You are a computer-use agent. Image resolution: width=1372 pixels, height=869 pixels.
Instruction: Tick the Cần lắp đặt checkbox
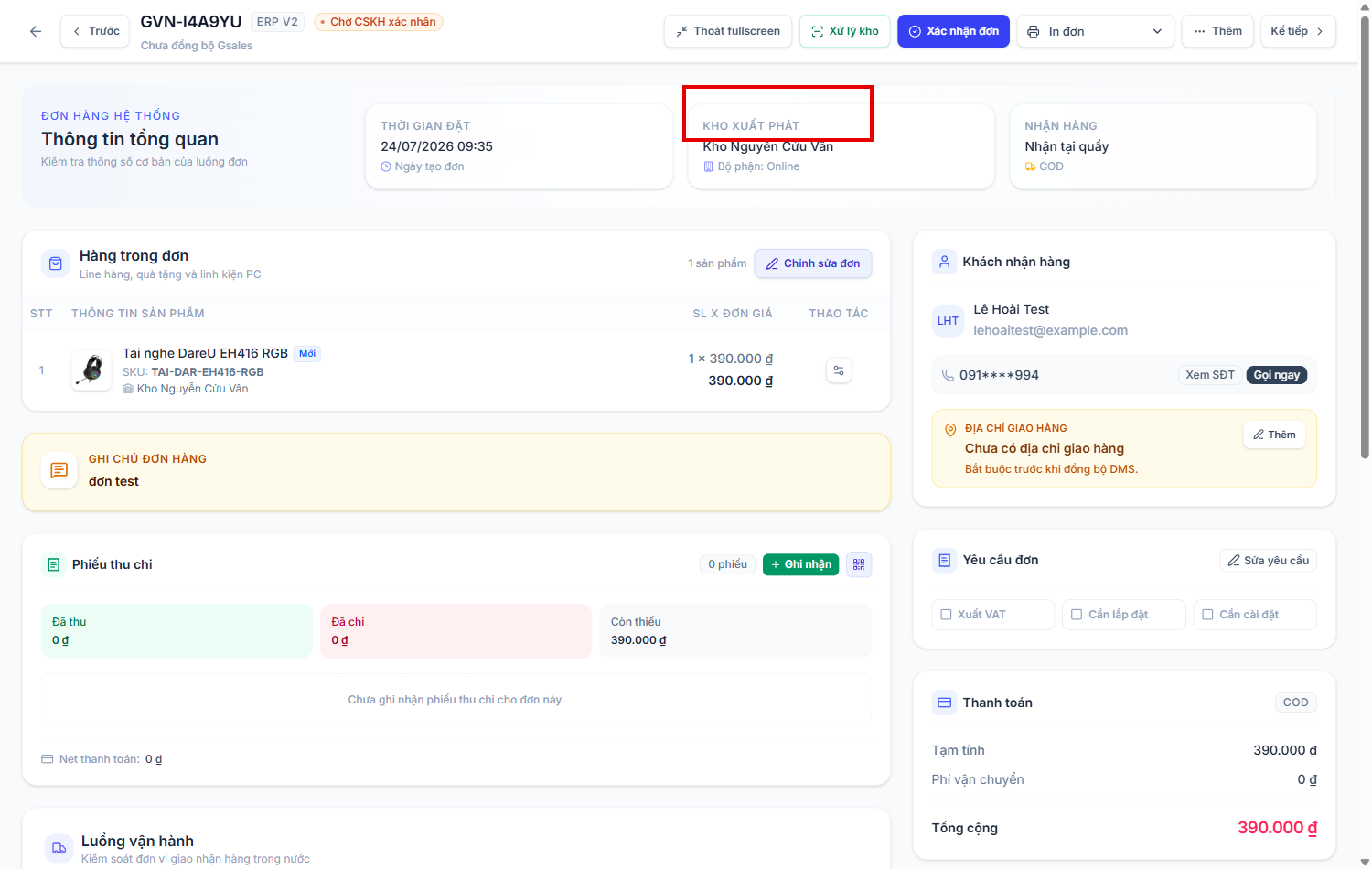[x=1077, y=615]
